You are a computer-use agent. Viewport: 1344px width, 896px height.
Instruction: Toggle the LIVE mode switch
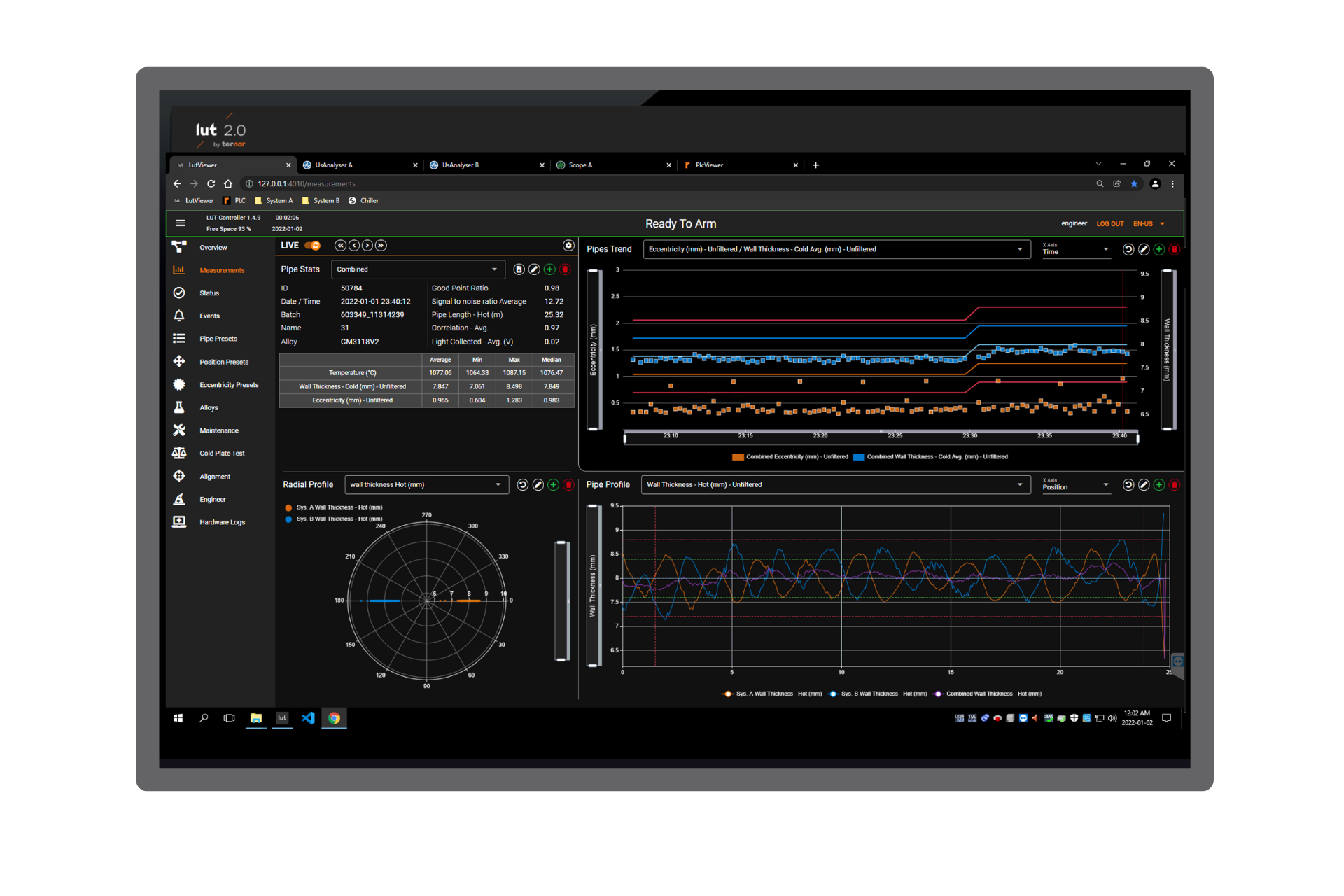tap(312, 246)
